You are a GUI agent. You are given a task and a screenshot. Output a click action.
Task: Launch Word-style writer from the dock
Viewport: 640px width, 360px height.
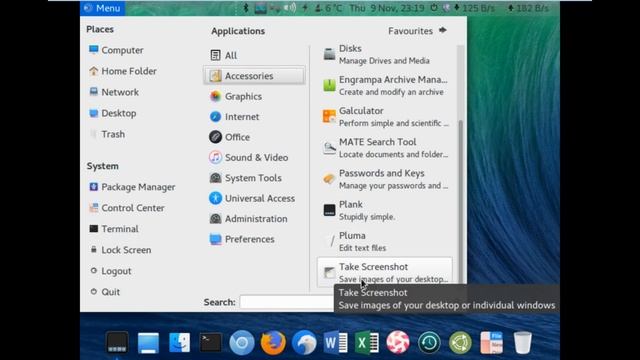coord(336,342)
